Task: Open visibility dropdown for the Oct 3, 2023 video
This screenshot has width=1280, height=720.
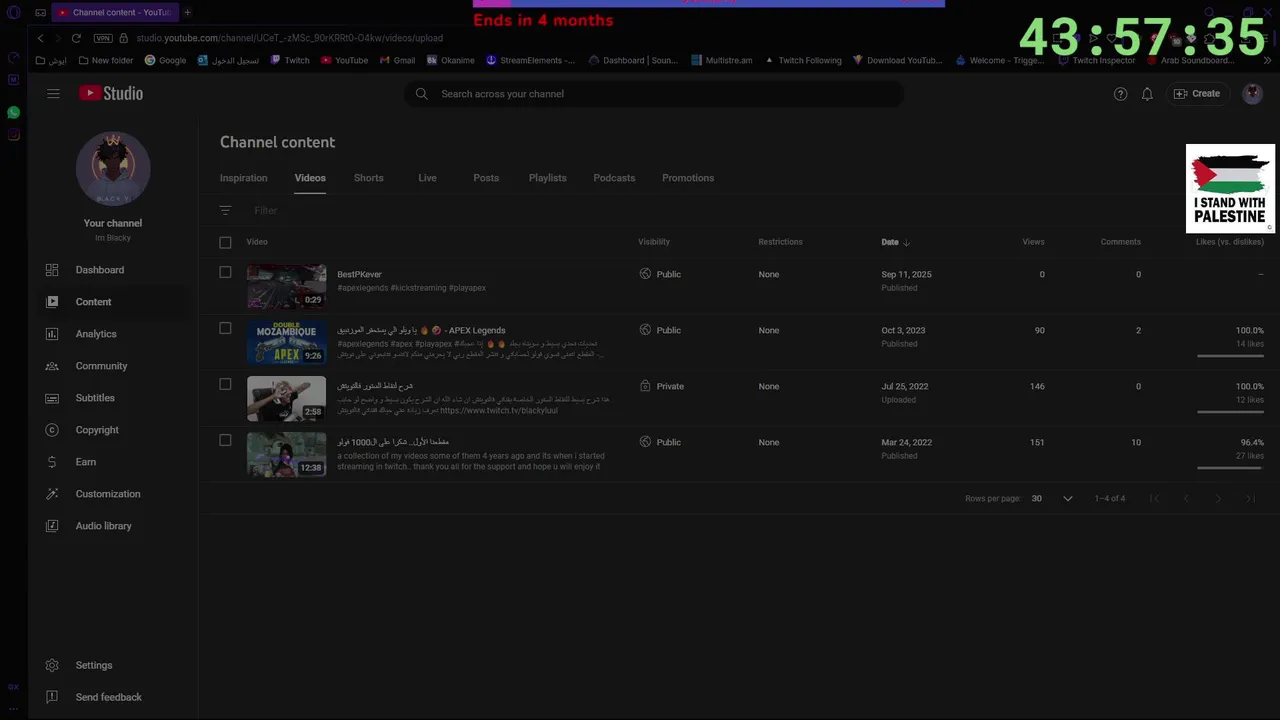Action: pyautogui.click(x=660, y=330)
